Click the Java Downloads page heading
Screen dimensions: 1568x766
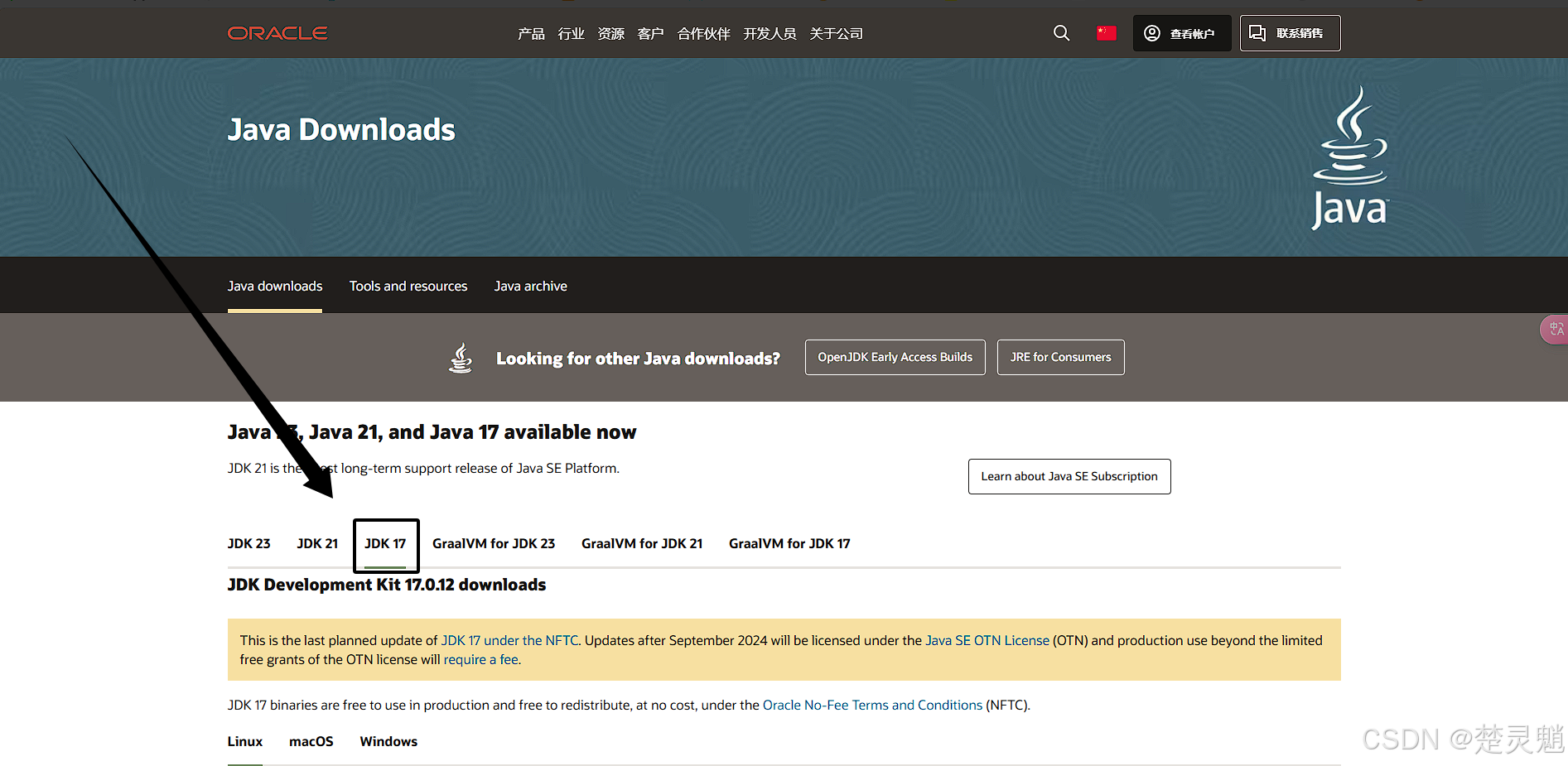click(x=341, y=129)
